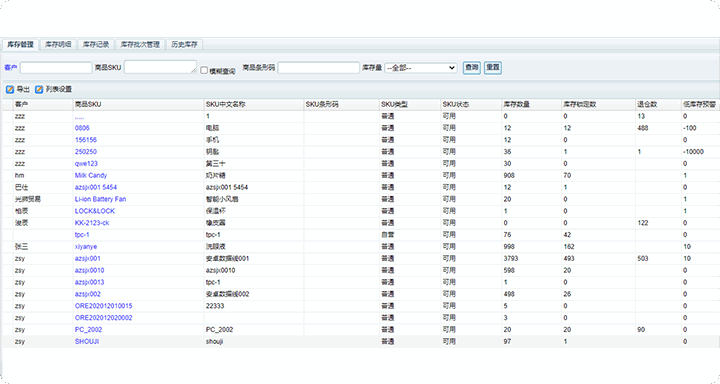Screen dimensions: 720x384
Task: Expand the 库存量 dropdown showing --全部--
Action: (x=421, y=68)
